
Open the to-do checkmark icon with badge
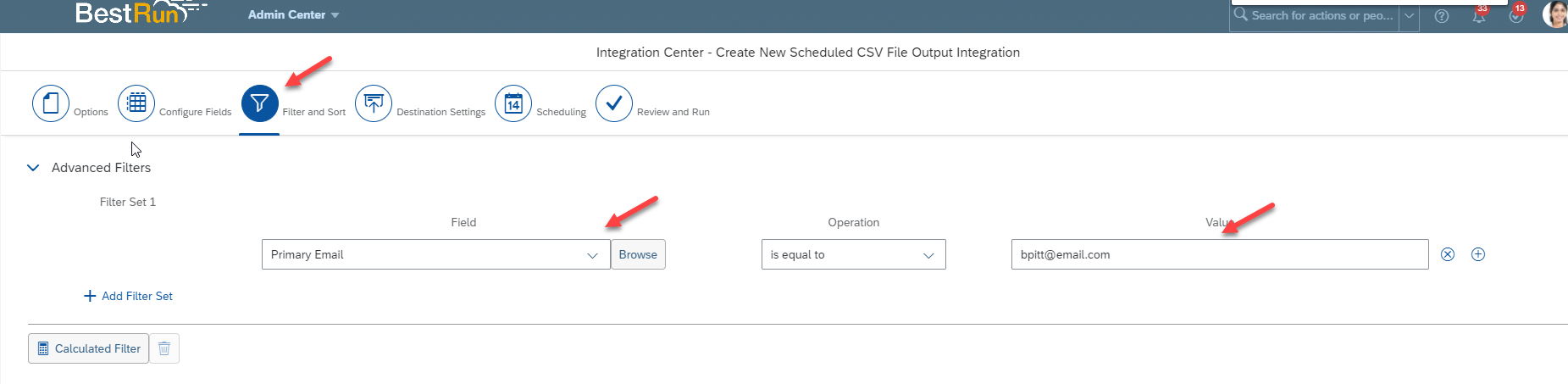click(1516, 15)
